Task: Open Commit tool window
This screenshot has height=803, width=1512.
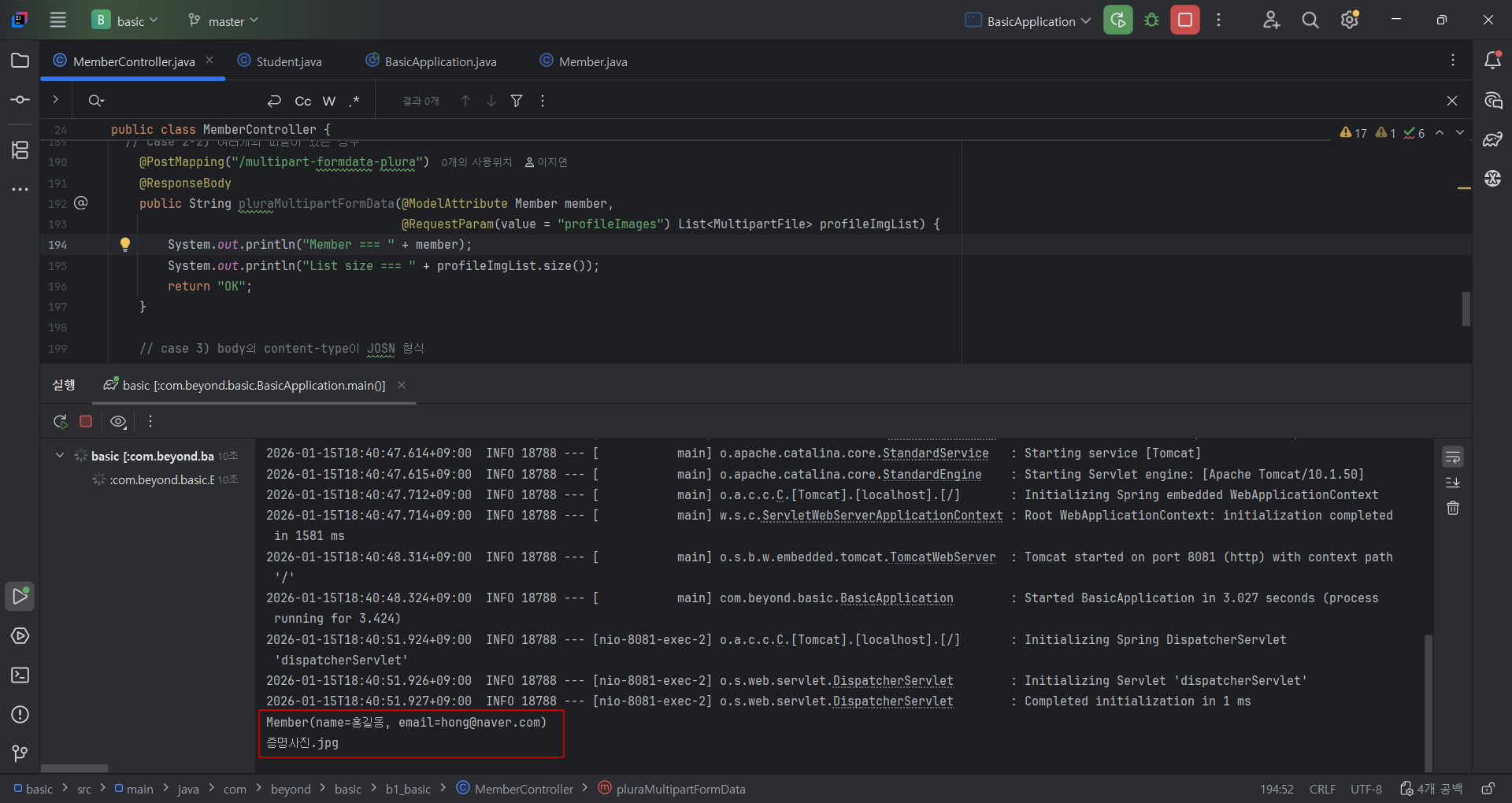Action: pos(20,100)
